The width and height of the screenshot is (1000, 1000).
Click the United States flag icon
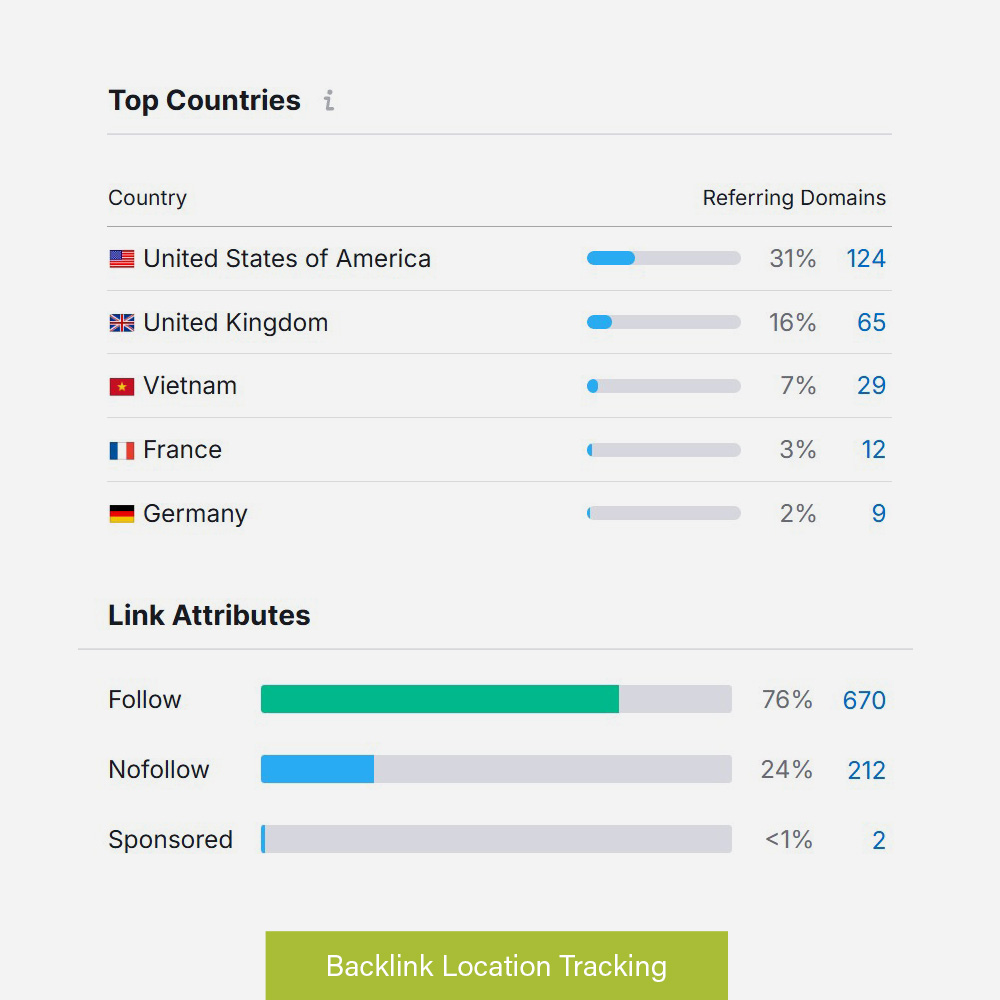tap(122, 259)
